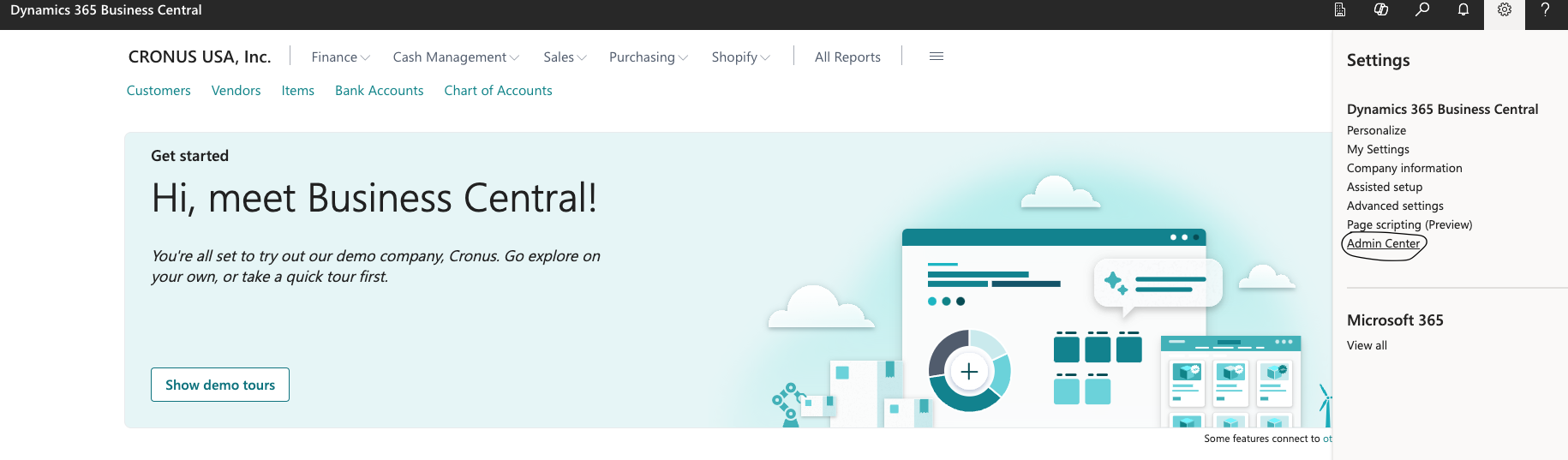This screenshot has height=460, width=1568.
Task: Open the Help question mark icon
Action: point(1546,10)
